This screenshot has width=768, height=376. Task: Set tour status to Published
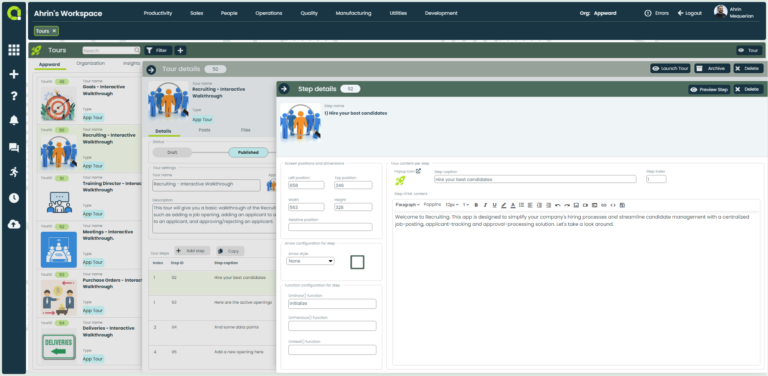pos(248,152)
